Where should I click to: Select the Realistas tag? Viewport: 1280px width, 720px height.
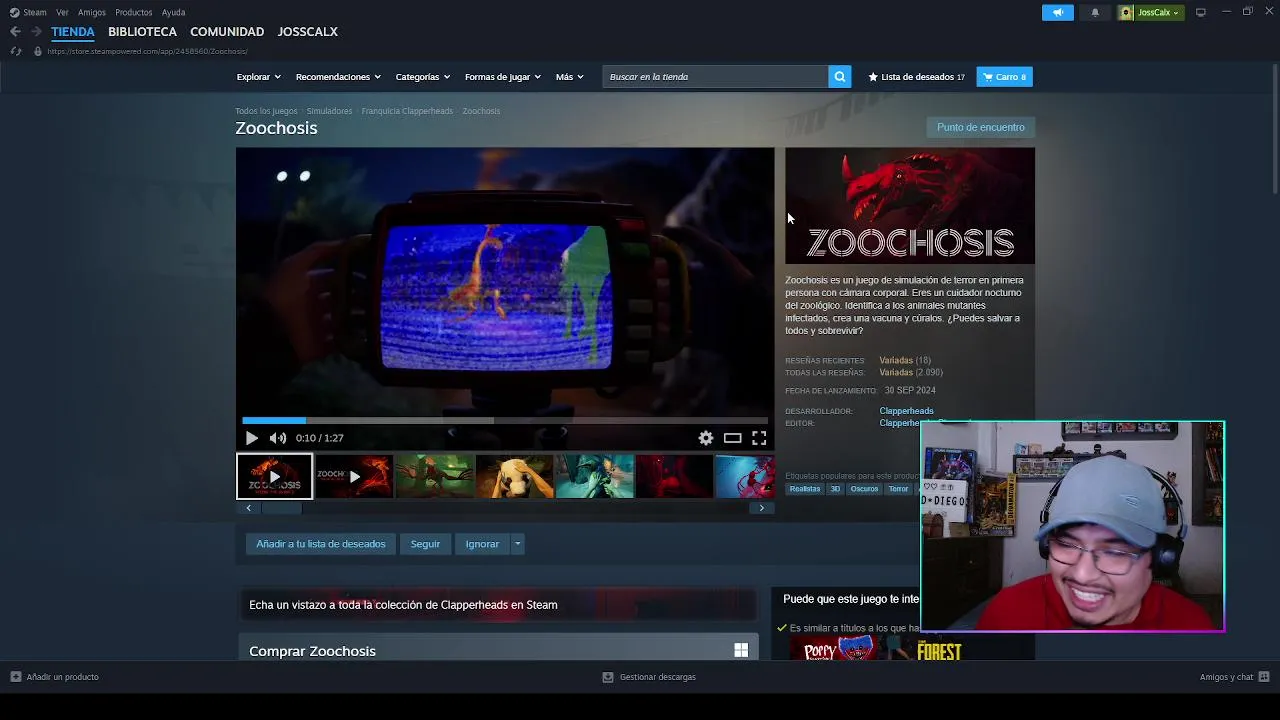(805, 489)
